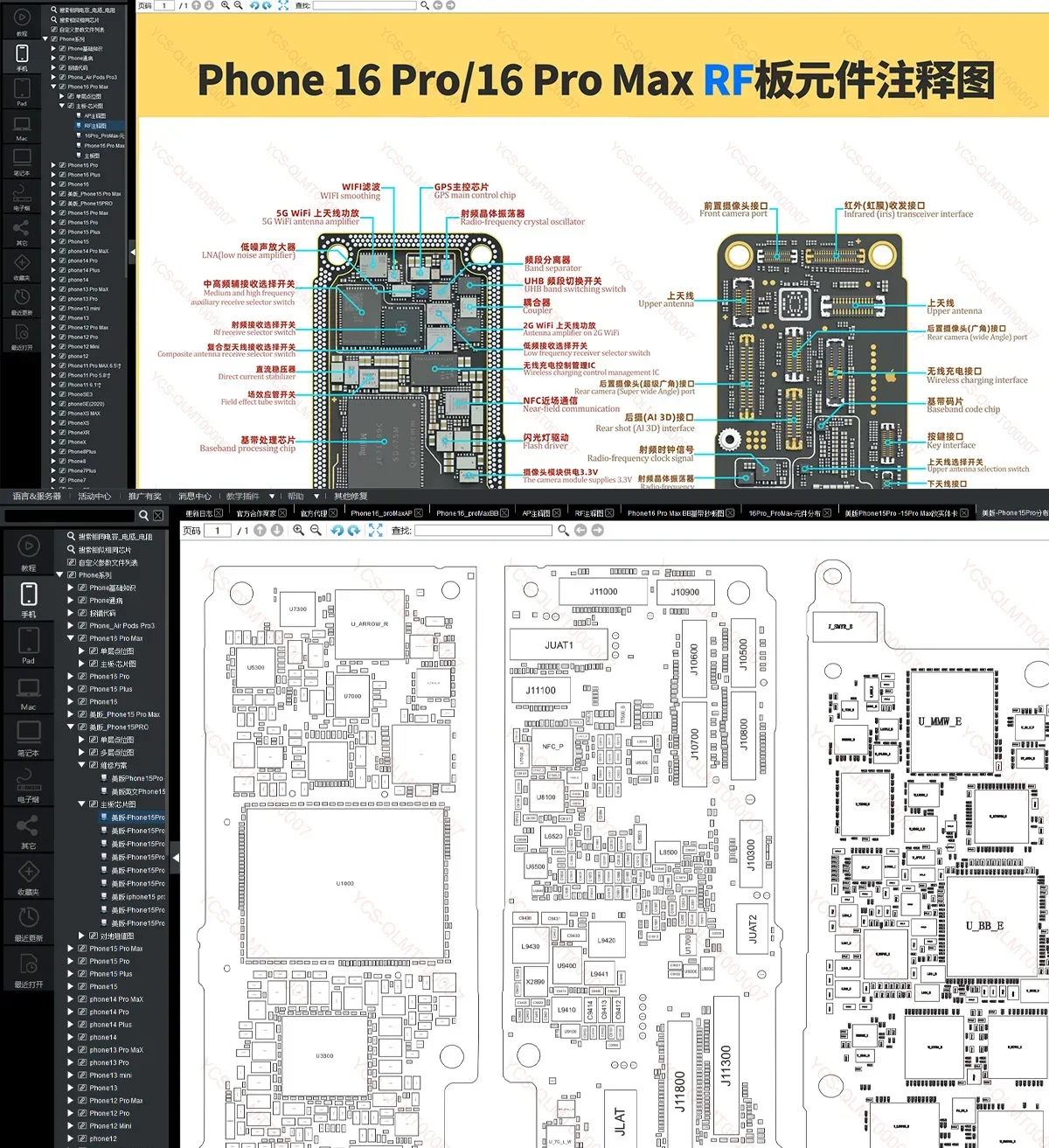Click the search magnifier beside the lower sidebar search box
This screenshot has width=1049, height=1148.
(144, 516)
